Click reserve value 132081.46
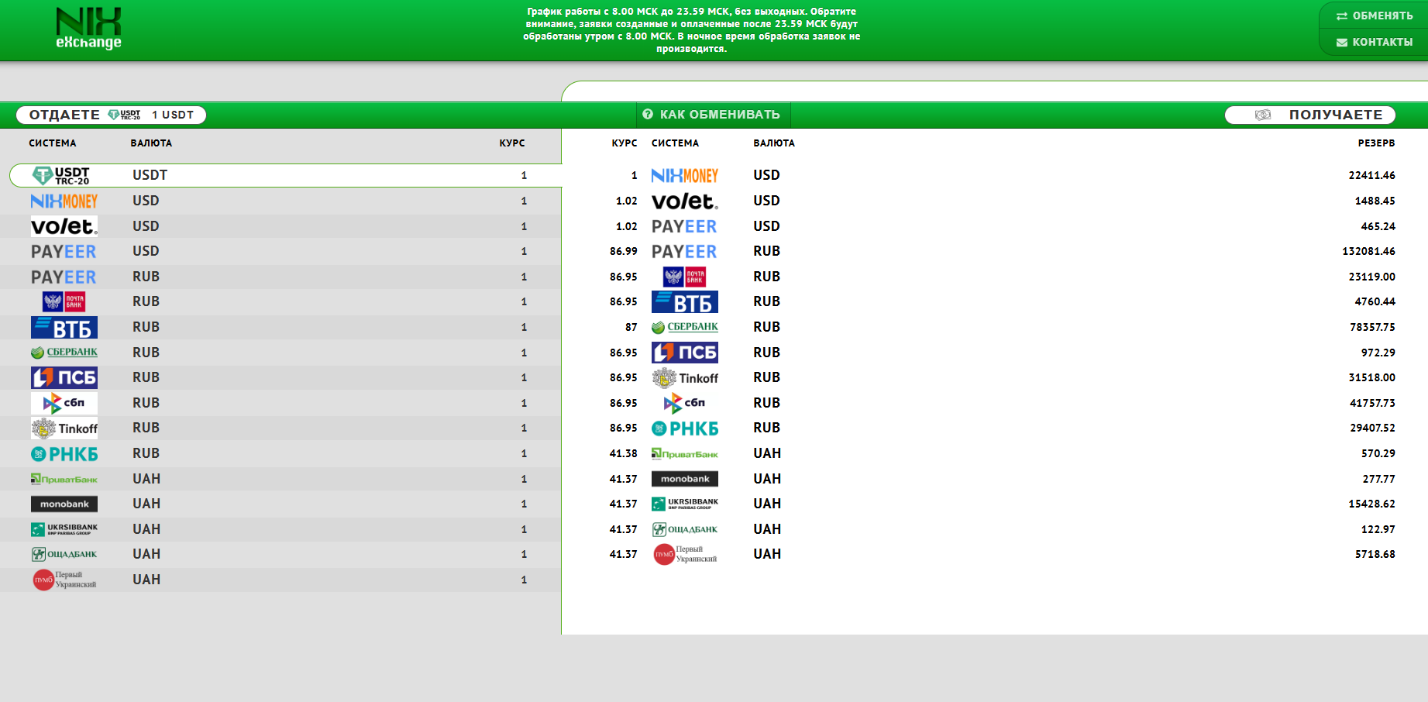The width and height of the screenshot is (1428, 702). pyautogui.click(x=1368, y=251)
